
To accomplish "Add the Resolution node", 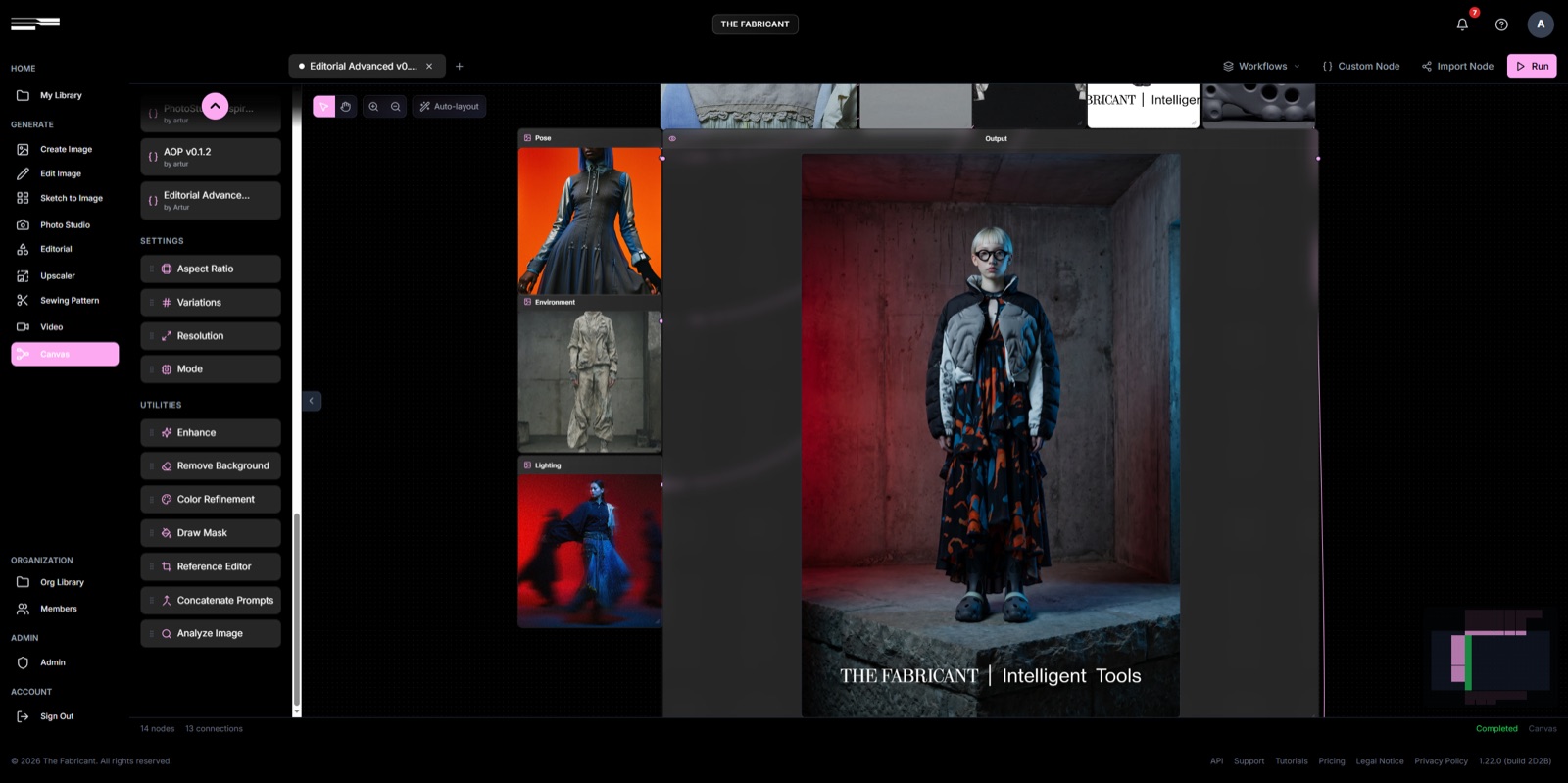I will (x=211, y=335).
